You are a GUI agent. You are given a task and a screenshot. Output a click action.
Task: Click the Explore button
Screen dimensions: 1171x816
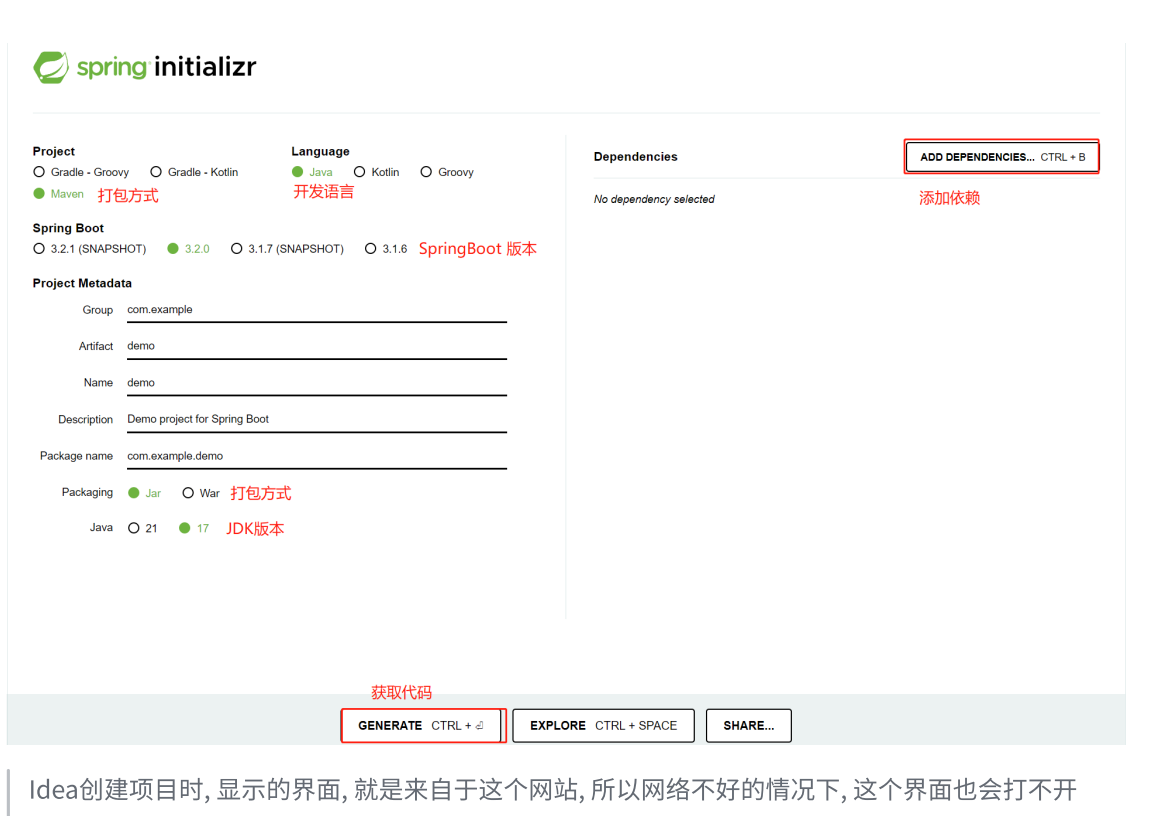click(603, 726)
